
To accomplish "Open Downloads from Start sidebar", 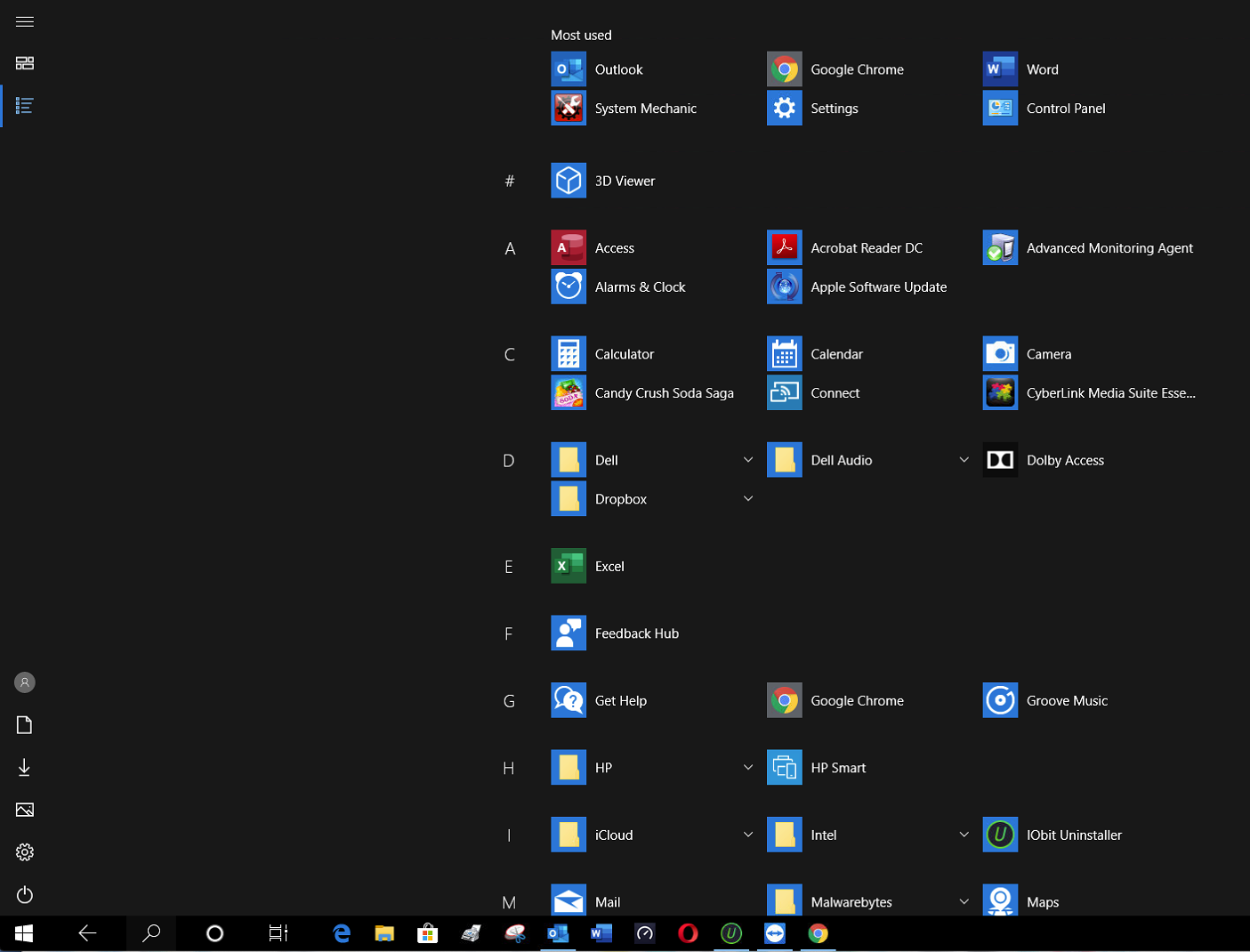I will [25, 767].
